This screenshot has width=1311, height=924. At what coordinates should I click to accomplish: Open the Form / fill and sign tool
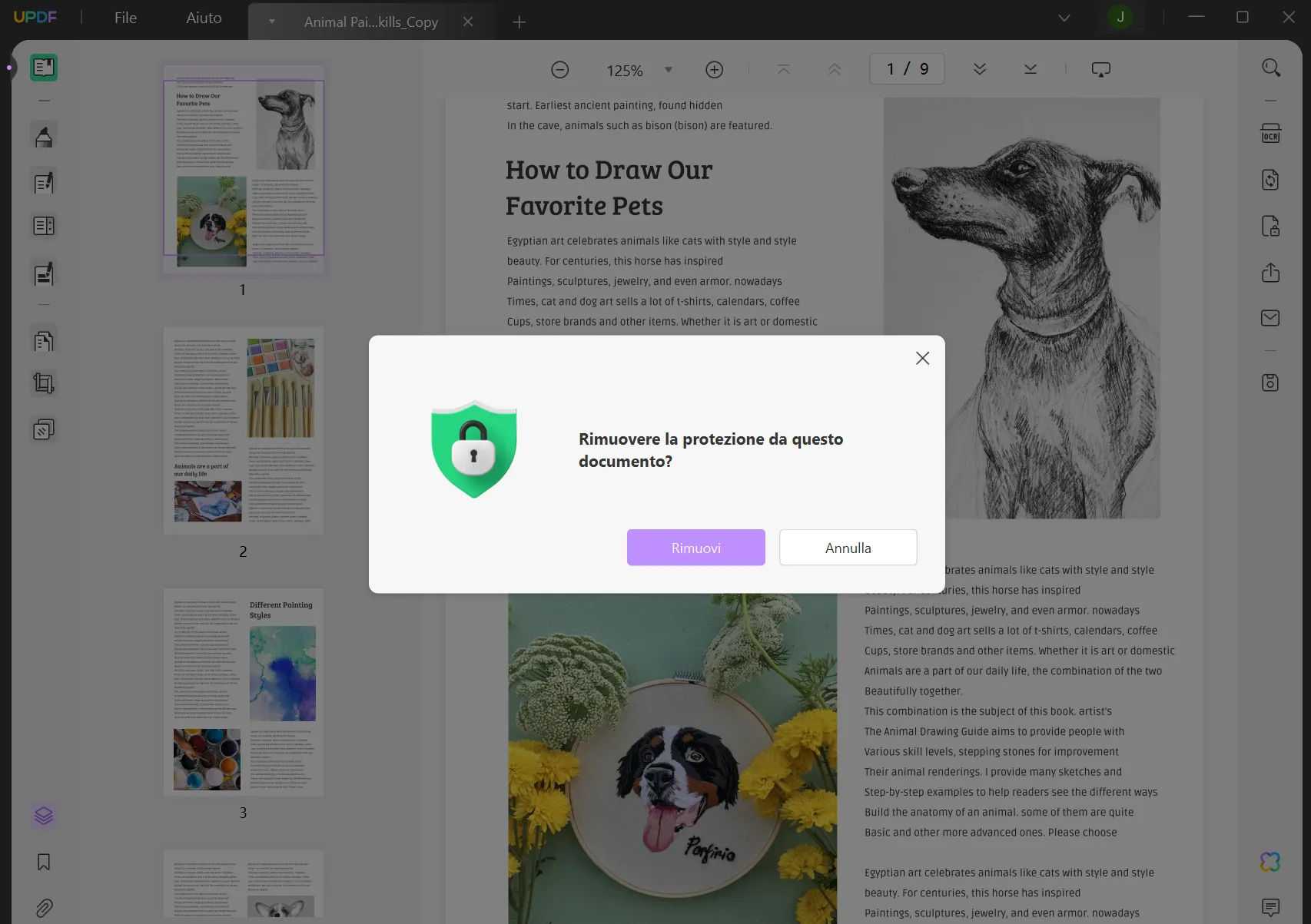44,273
